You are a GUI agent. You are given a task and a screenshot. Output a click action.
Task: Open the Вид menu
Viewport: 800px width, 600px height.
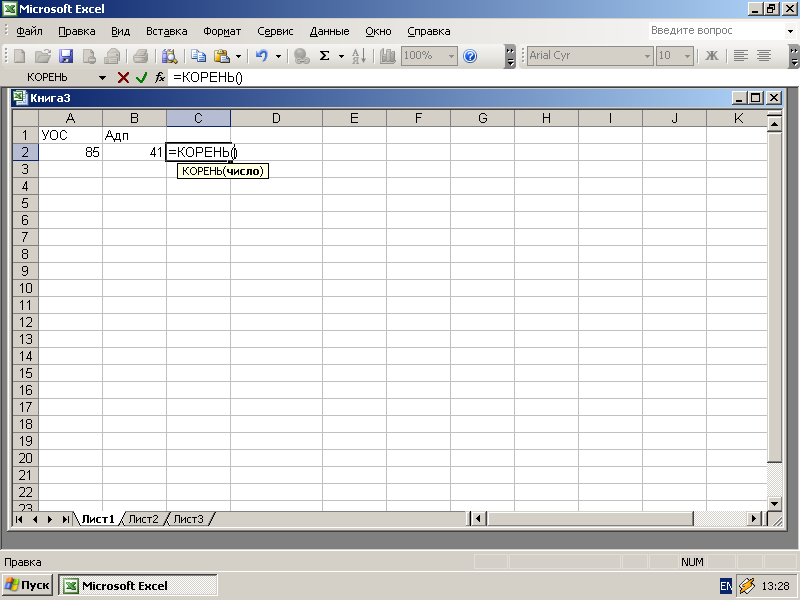(x=120, y=31)
